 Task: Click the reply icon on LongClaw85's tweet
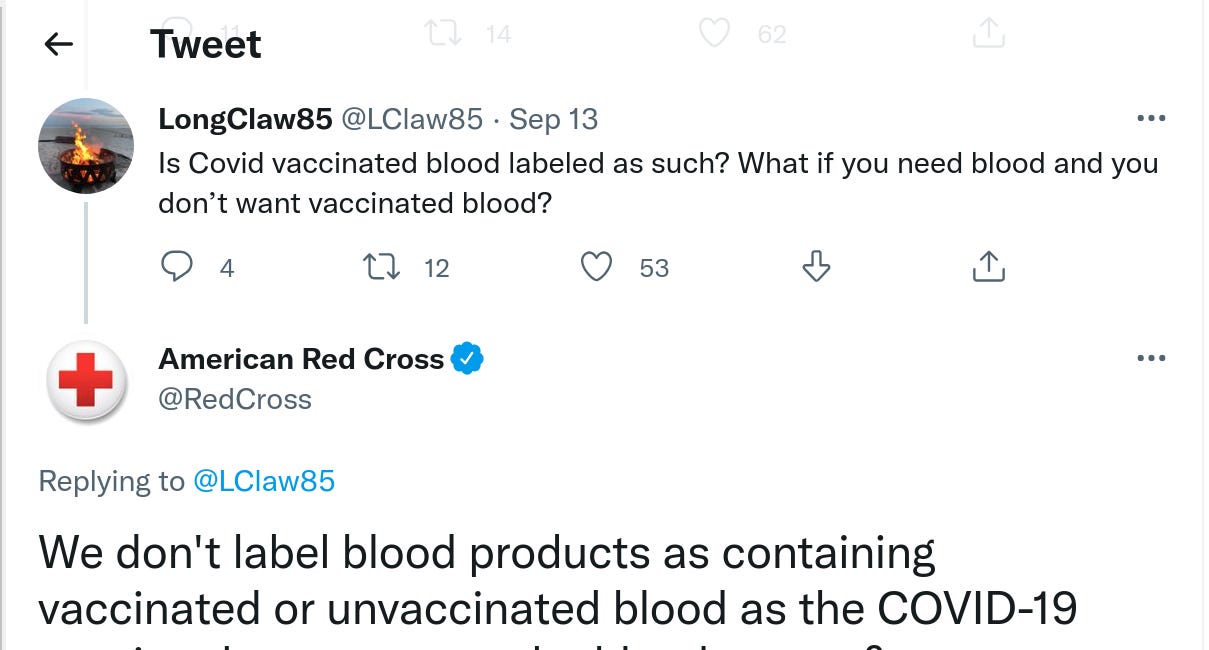(x=178, y=267)
